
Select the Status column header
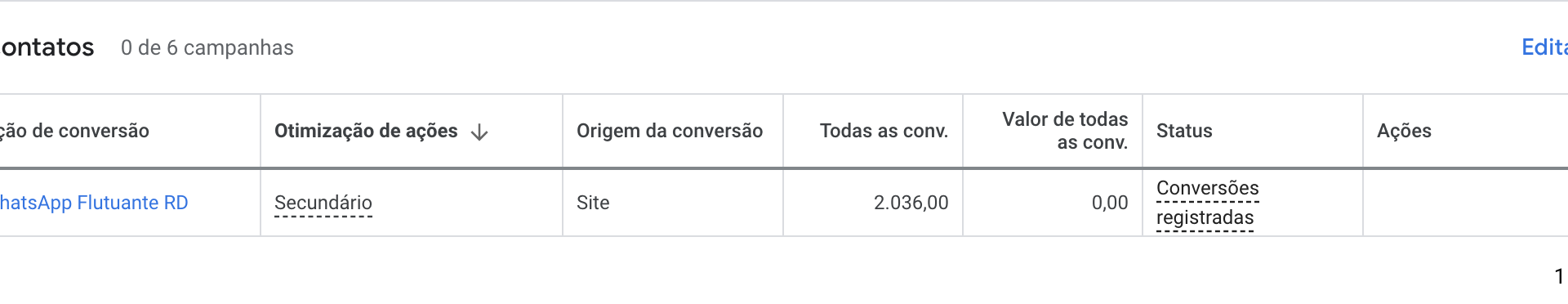[1184, 131]
